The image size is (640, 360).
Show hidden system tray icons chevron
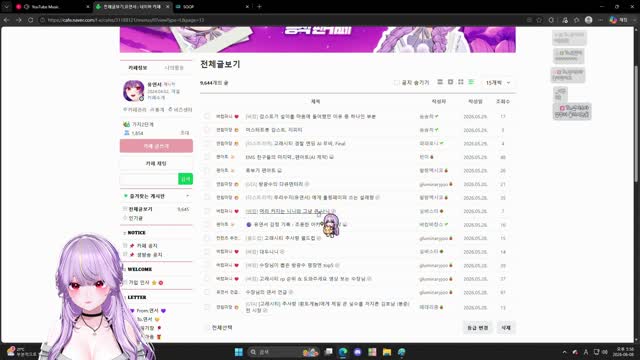564,352
